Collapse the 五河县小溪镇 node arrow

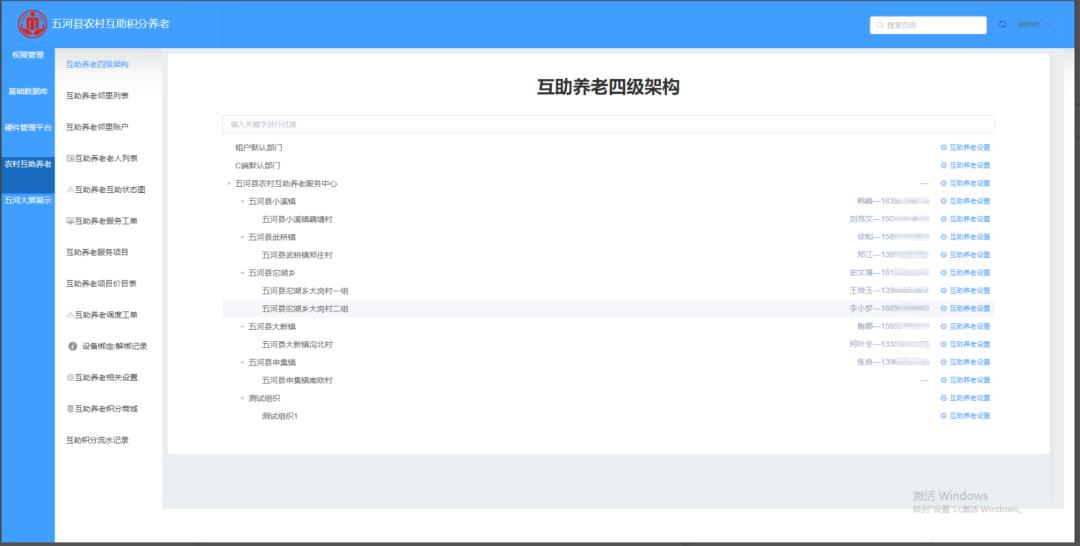tap(242, 202)
